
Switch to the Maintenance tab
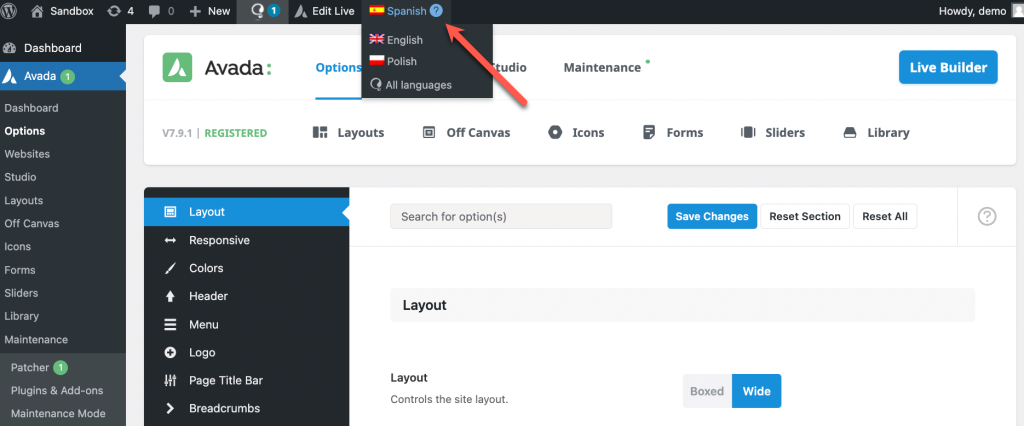click(602, 67)
